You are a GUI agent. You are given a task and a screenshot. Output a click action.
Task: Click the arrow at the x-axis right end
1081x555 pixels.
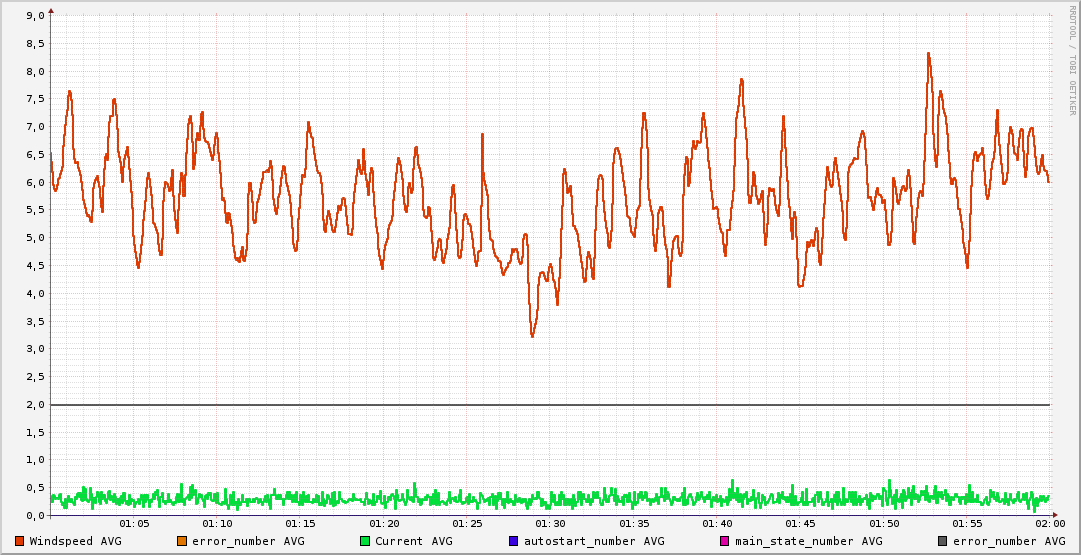[1054, 515]
